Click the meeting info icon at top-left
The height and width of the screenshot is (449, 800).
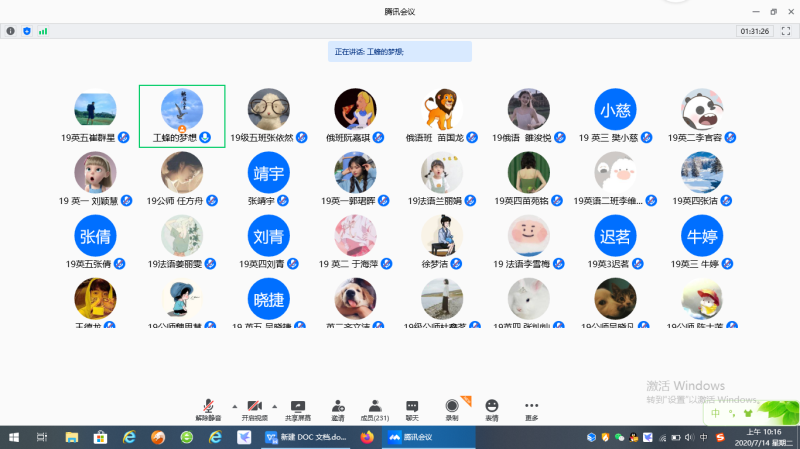(x=11, y=31)
